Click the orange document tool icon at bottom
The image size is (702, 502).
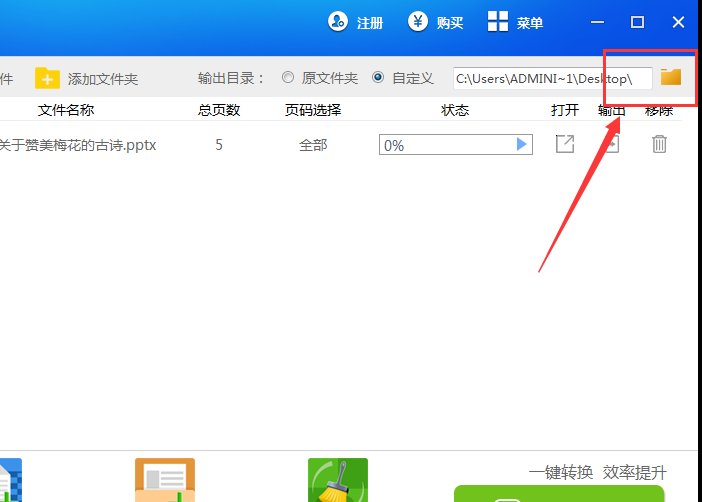tap(165, 480)
